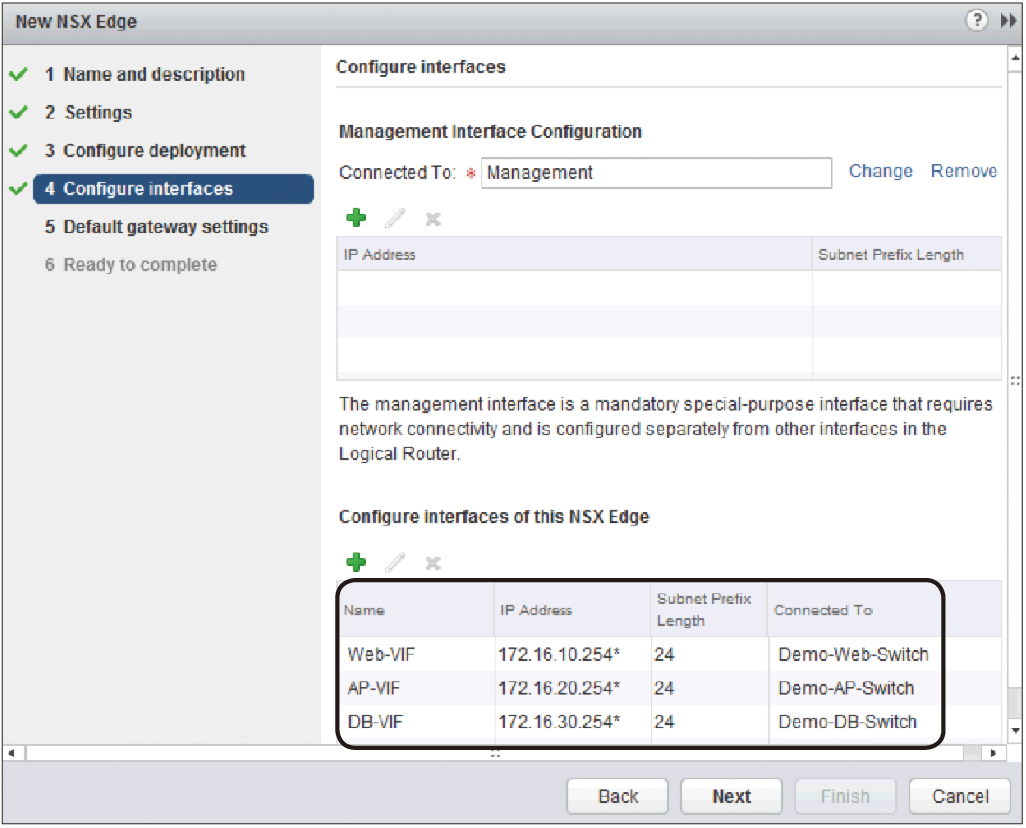This screenshot has height=828, width=1026.
Task: Click the checkmark beside Name and description
Action: pyautogui.click(x=18, y=74)
